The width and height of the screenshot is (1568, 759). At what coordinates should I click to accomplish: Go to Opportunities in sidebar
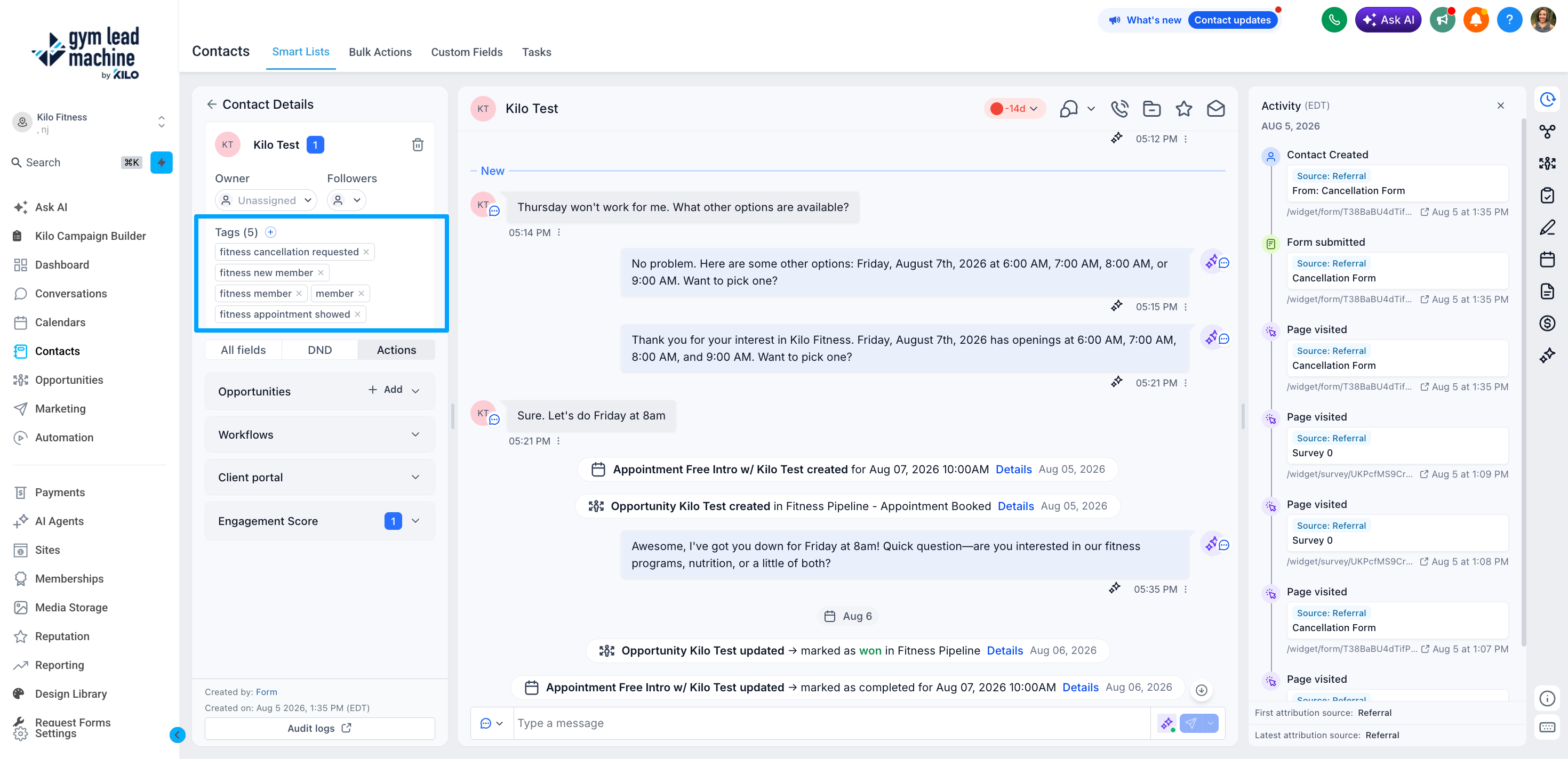coord(69,380)
